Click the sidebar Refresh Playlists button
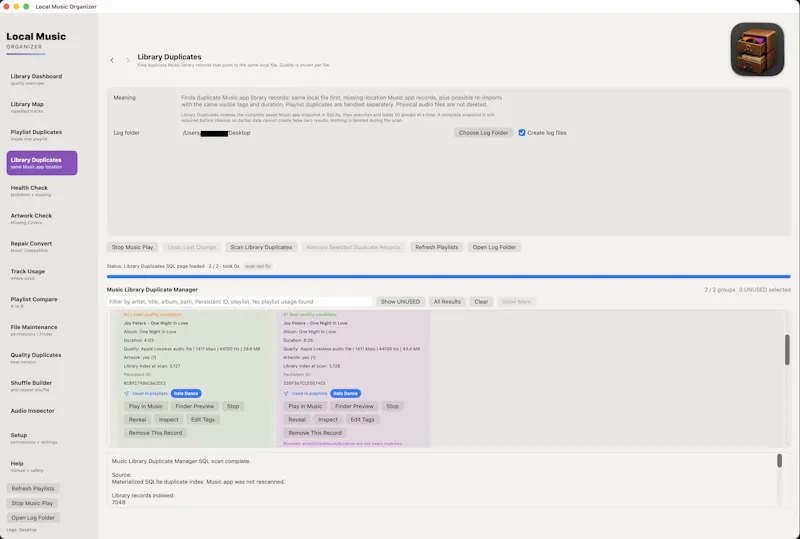The height and width of the screenshot is (539, 800). point(33,488)
